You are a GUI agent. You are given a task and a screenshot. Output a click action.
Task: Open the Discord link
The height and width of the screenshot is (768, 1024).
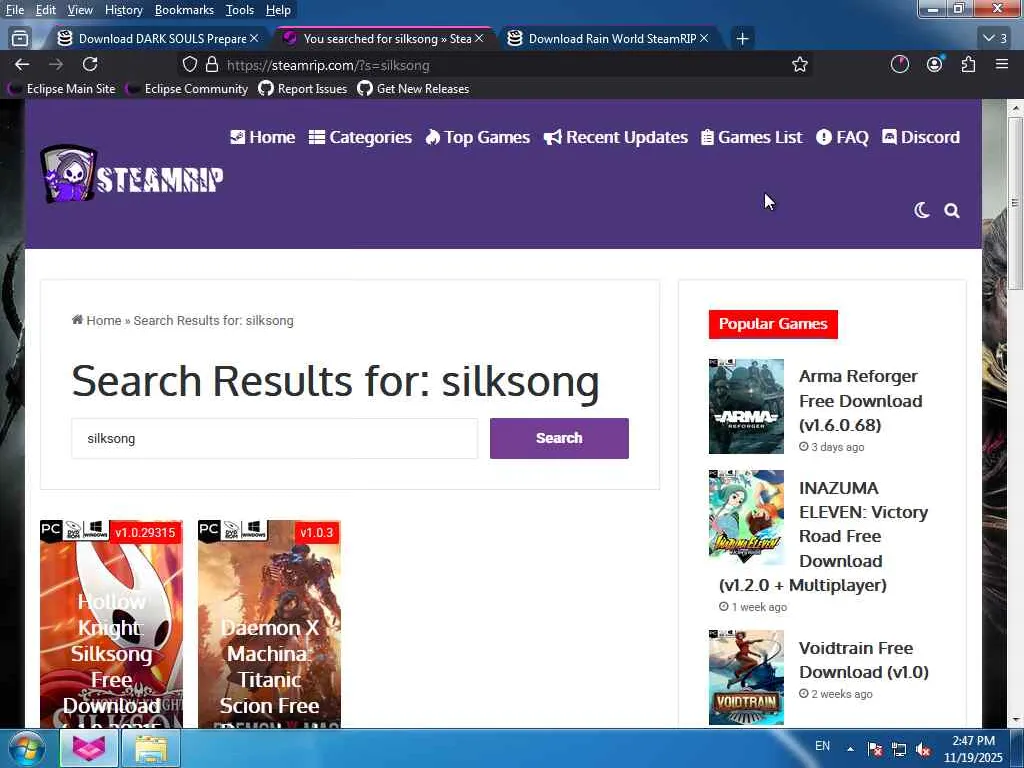pos(921,137)
